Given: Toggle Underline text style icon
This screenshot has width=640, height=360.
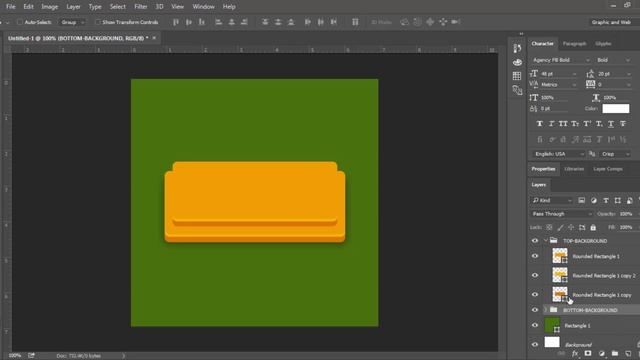Looking at the screenshot, I should click(x=611, y=124).
